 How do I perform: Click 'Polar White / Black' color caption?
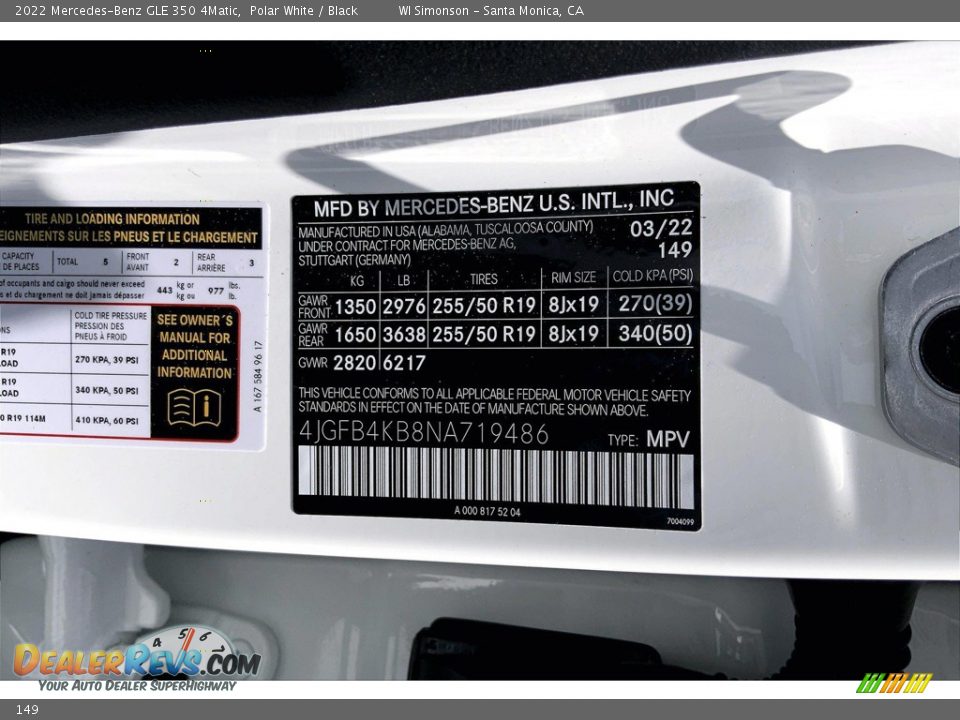point(304,10)
